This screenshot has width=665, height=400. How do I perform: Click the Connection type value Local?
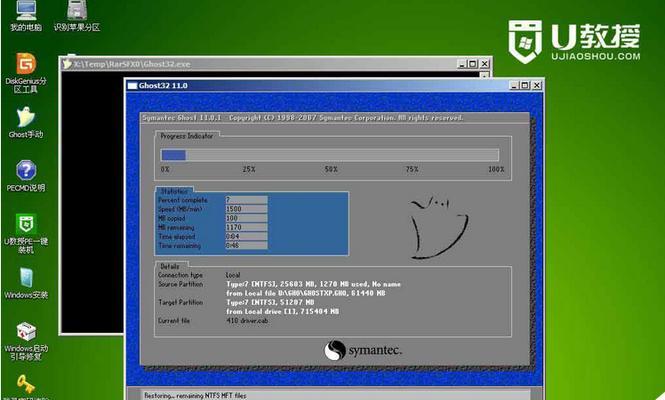(x=233, y=275)
